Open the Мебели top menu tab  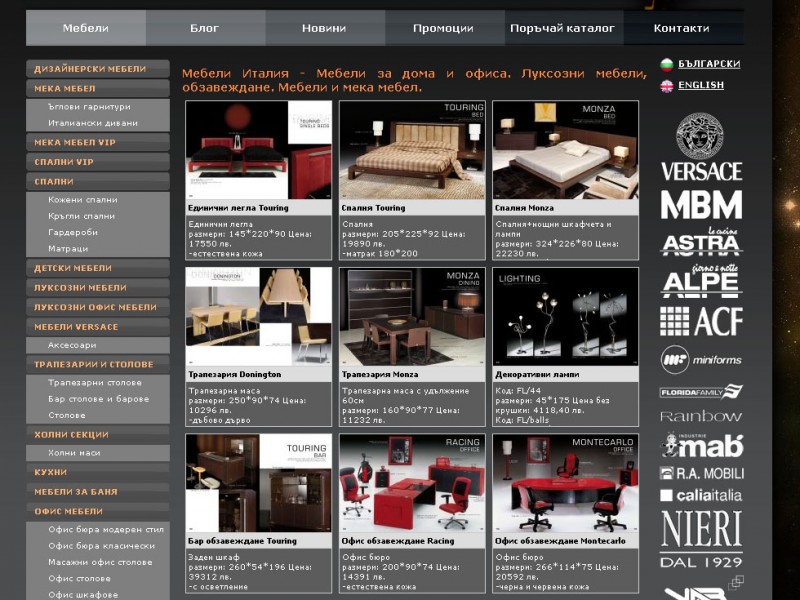86,28
